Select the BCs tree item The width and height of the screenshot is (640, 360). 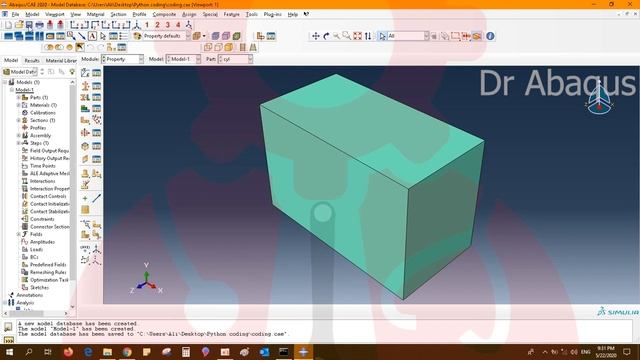click(34, 257)
